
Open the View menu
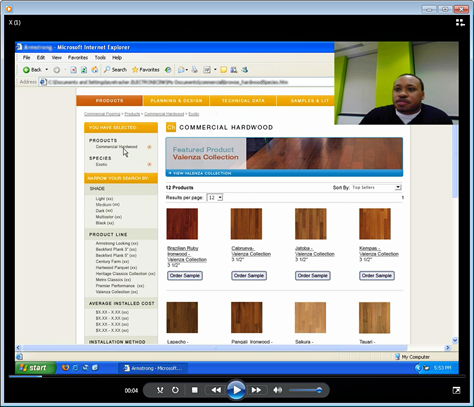point(56,58)
